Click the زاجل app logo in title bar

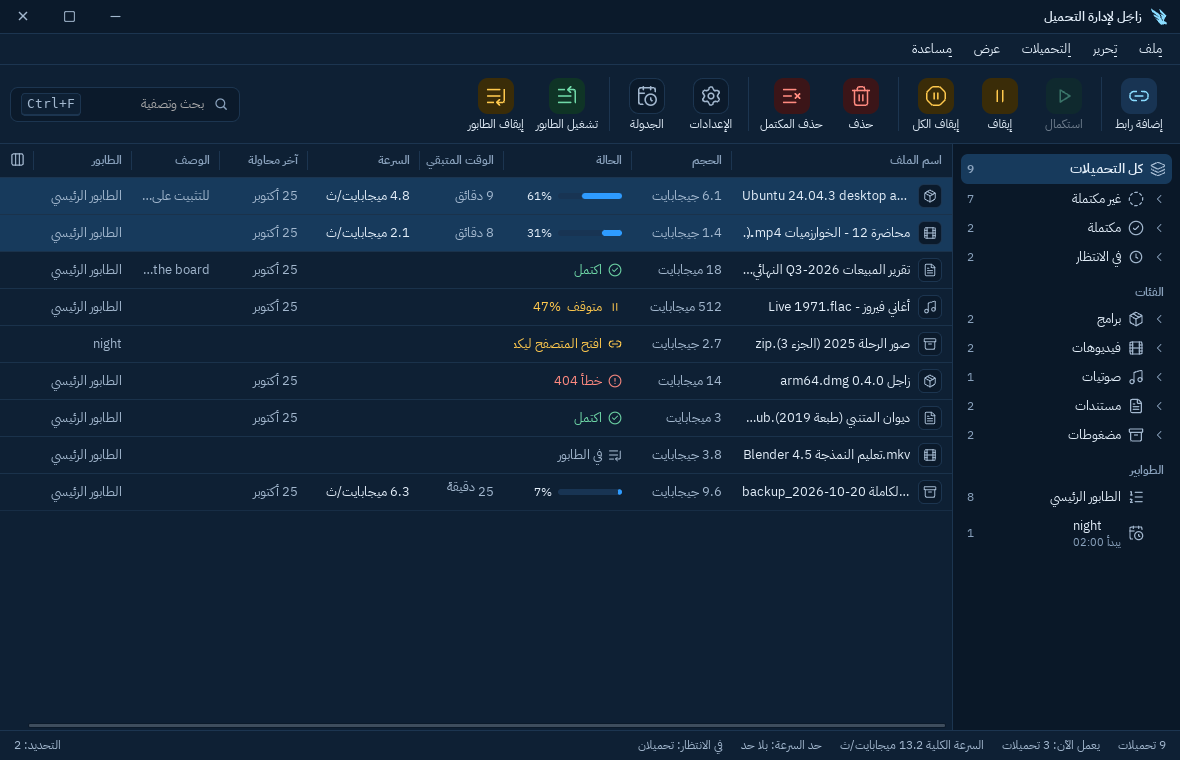coord(1159,17)
